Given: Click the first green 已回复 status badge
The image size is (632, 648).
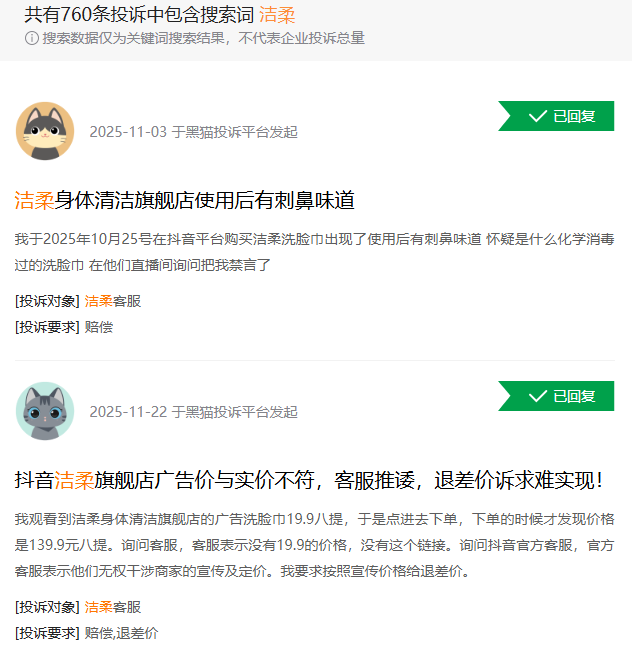Looking at the screenshot, I should [556, 116].
